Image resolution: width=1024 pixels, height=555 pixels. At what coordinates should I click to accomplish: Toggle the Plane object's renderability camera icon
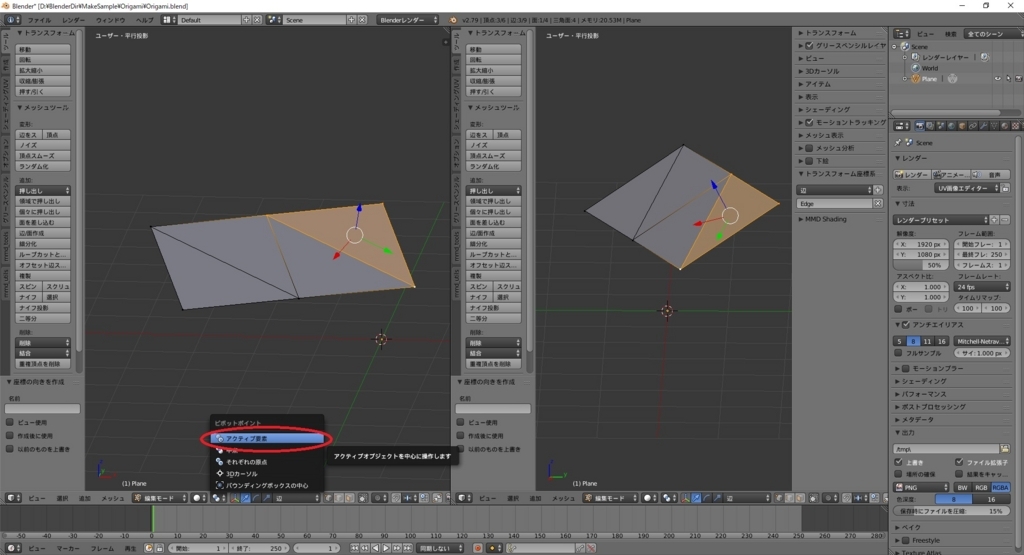click(x=1018, y=79)
